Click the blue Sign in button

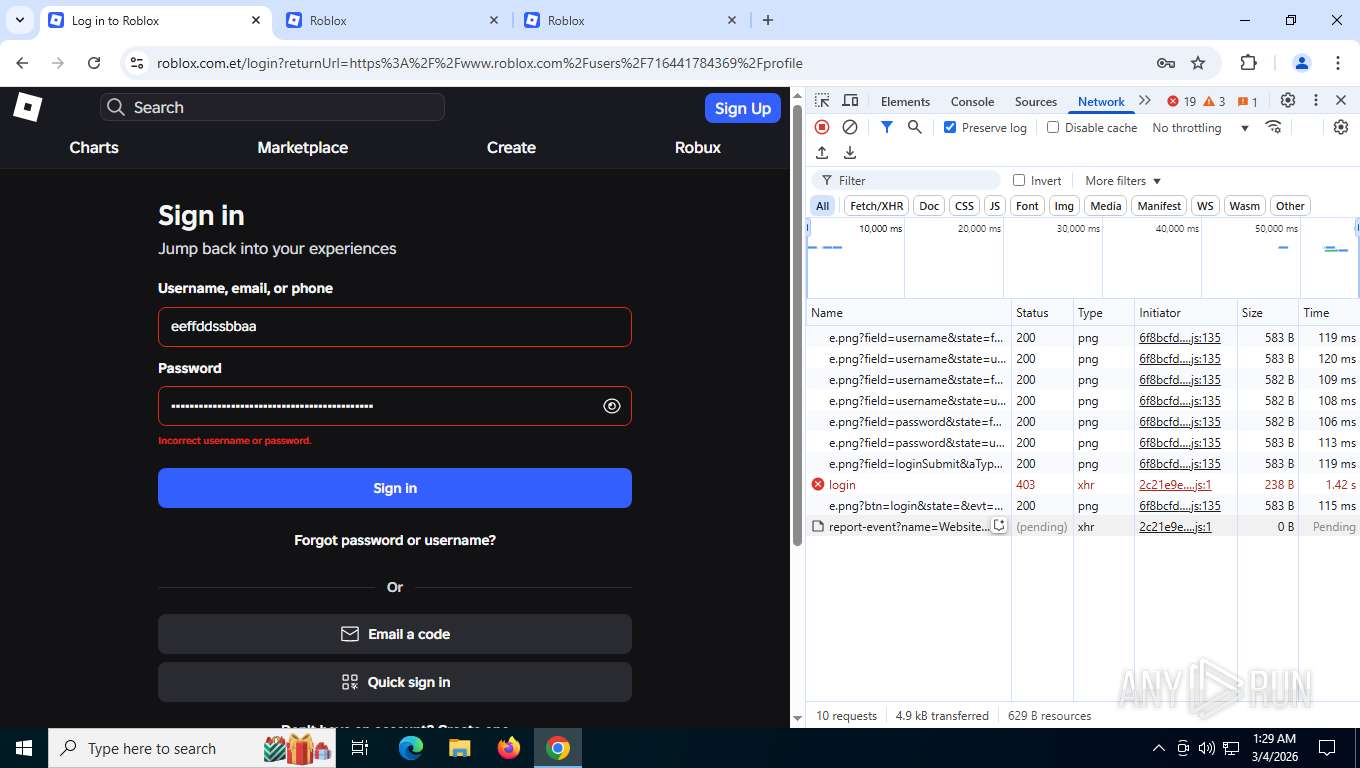point(395,488)
